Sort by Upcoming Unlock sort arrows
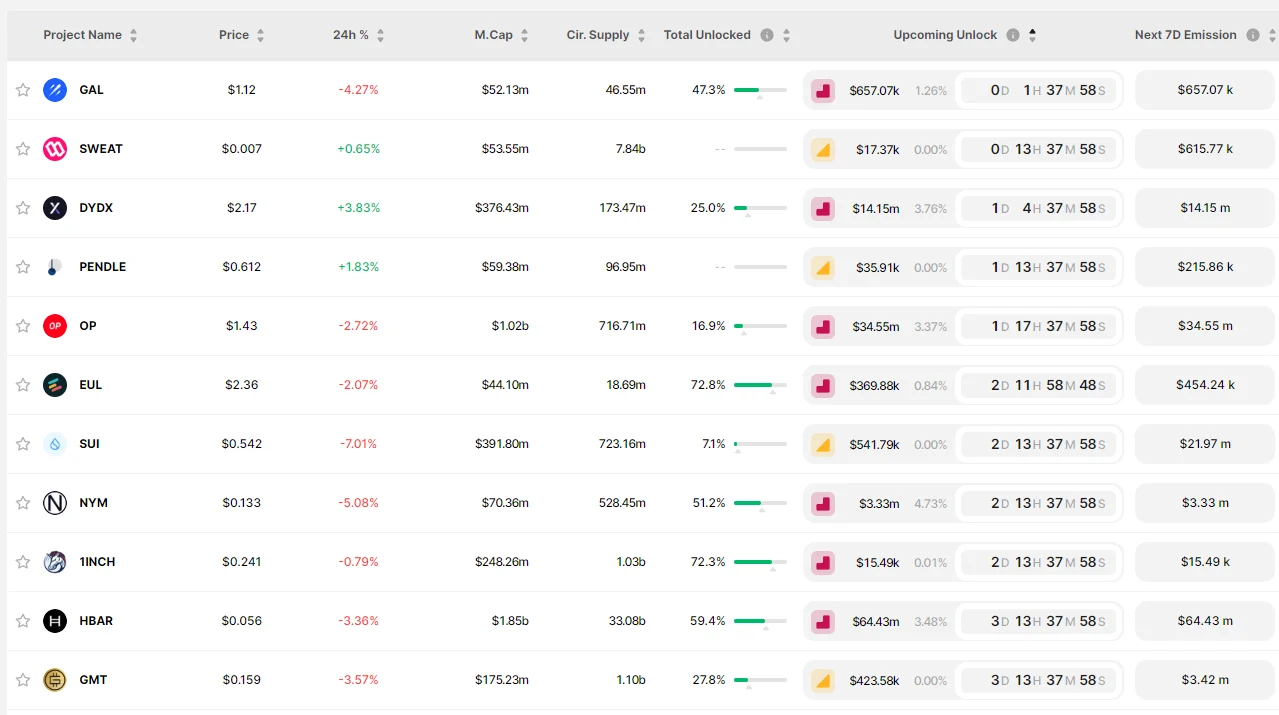The width and height of the screenshot is (1279, 715). (x=1032, y=35)
